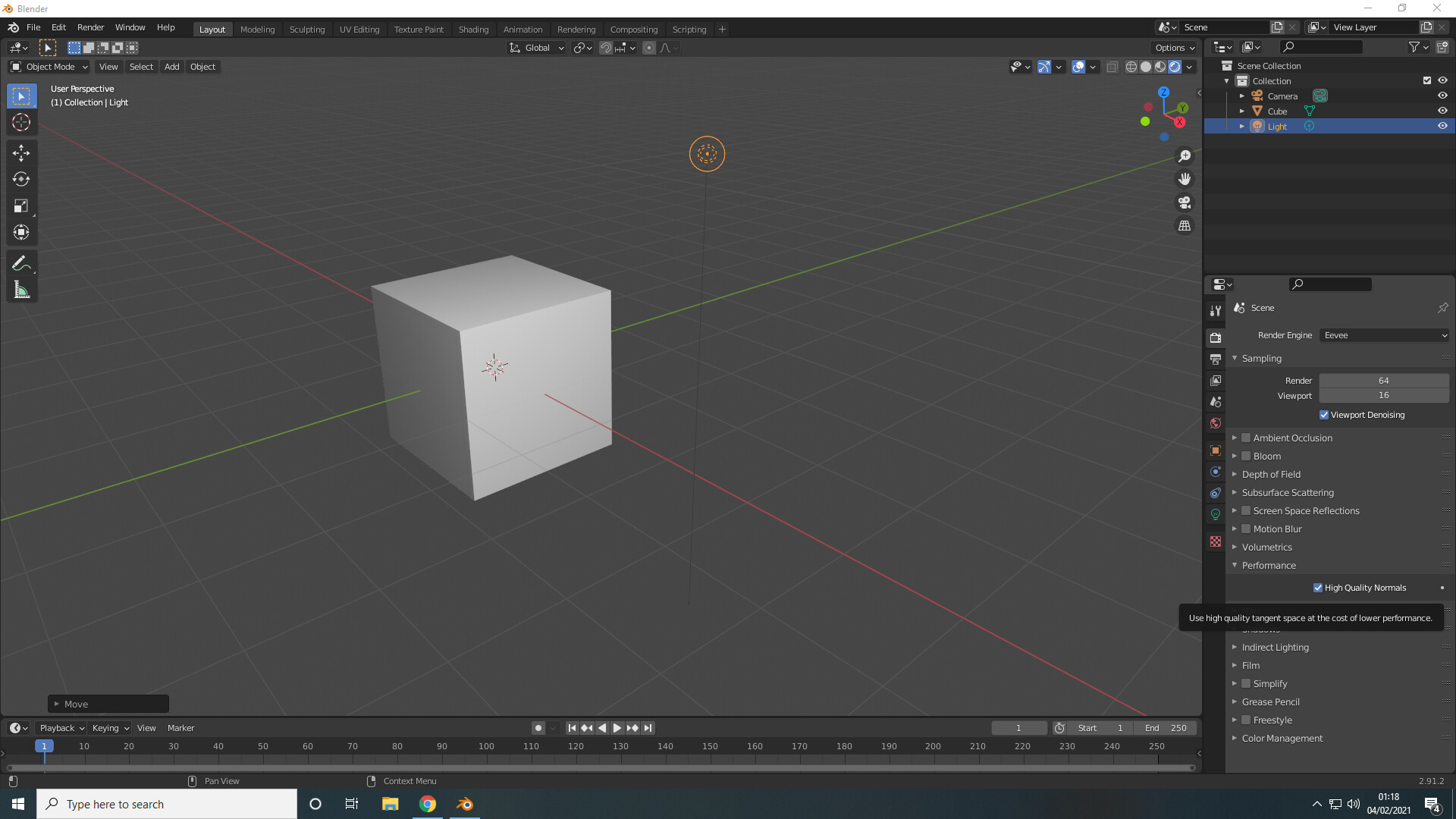The height and width of the screenshot is (819, 1456).
Task: Disable Viewport Denoising
Action: click(1324, 415)
